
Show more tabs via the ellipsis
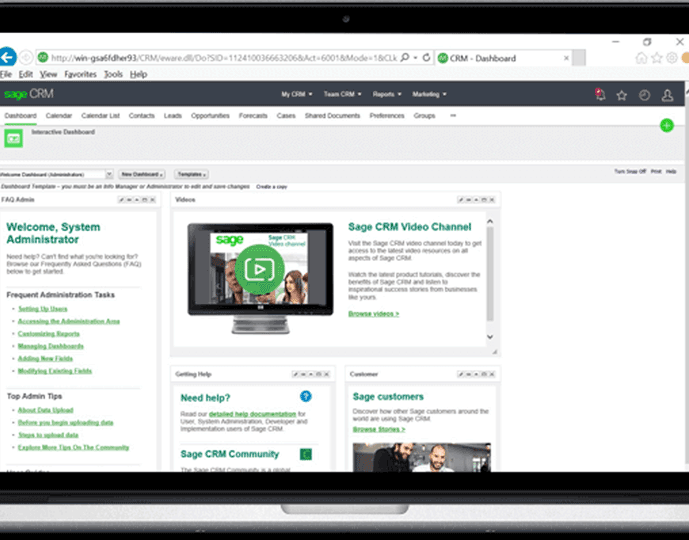pos(453,116)
